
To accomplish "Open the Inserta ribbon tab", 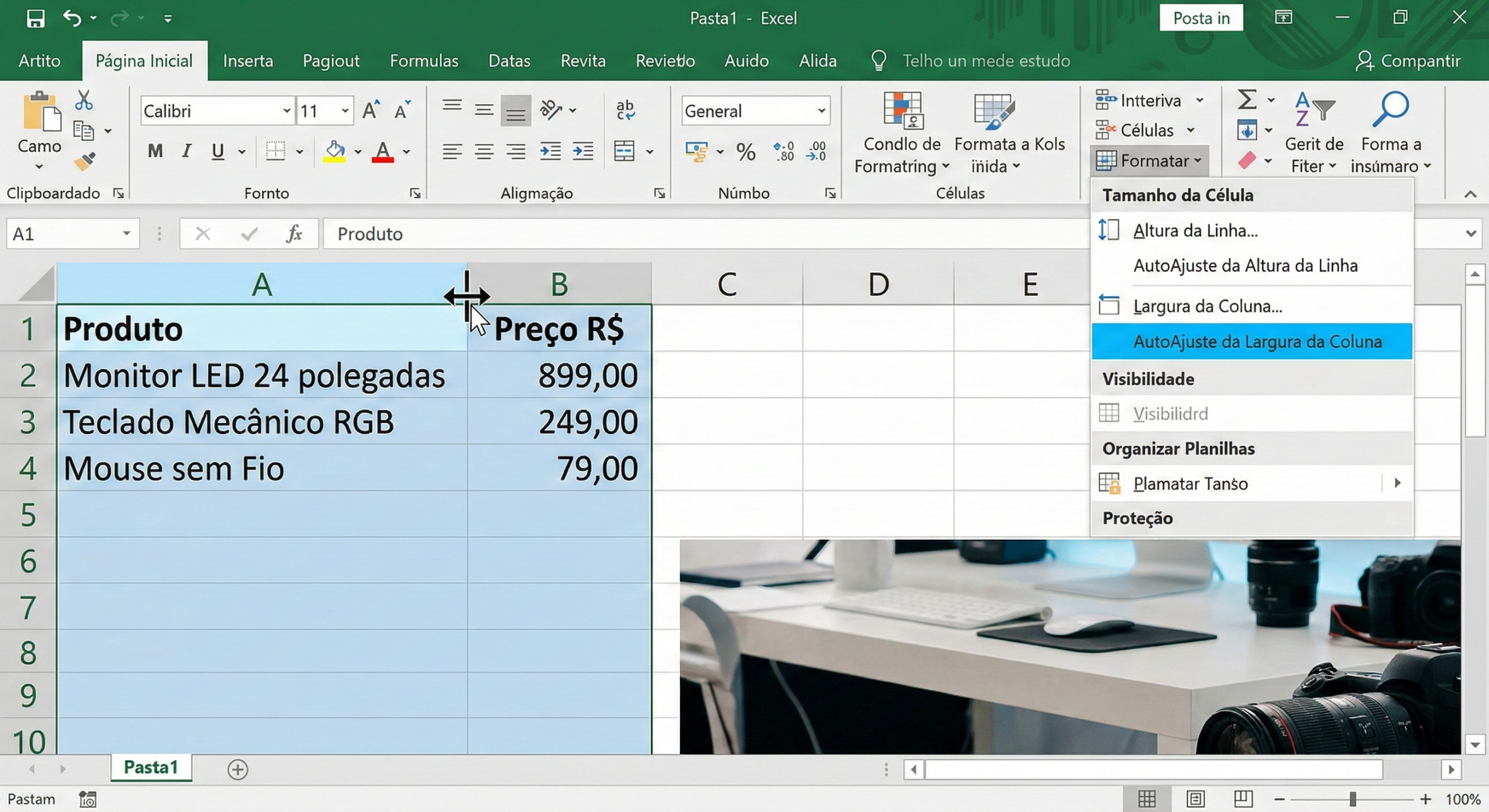I will (248, 60).
